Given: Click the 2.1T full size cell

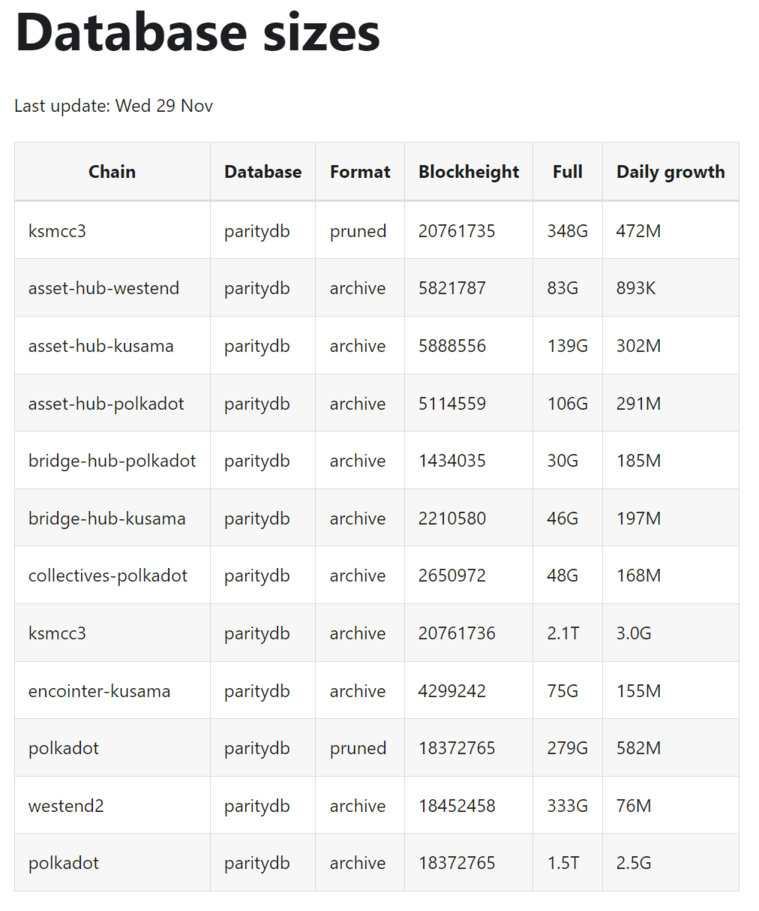Looking at the screenshot, I should 563,634.
